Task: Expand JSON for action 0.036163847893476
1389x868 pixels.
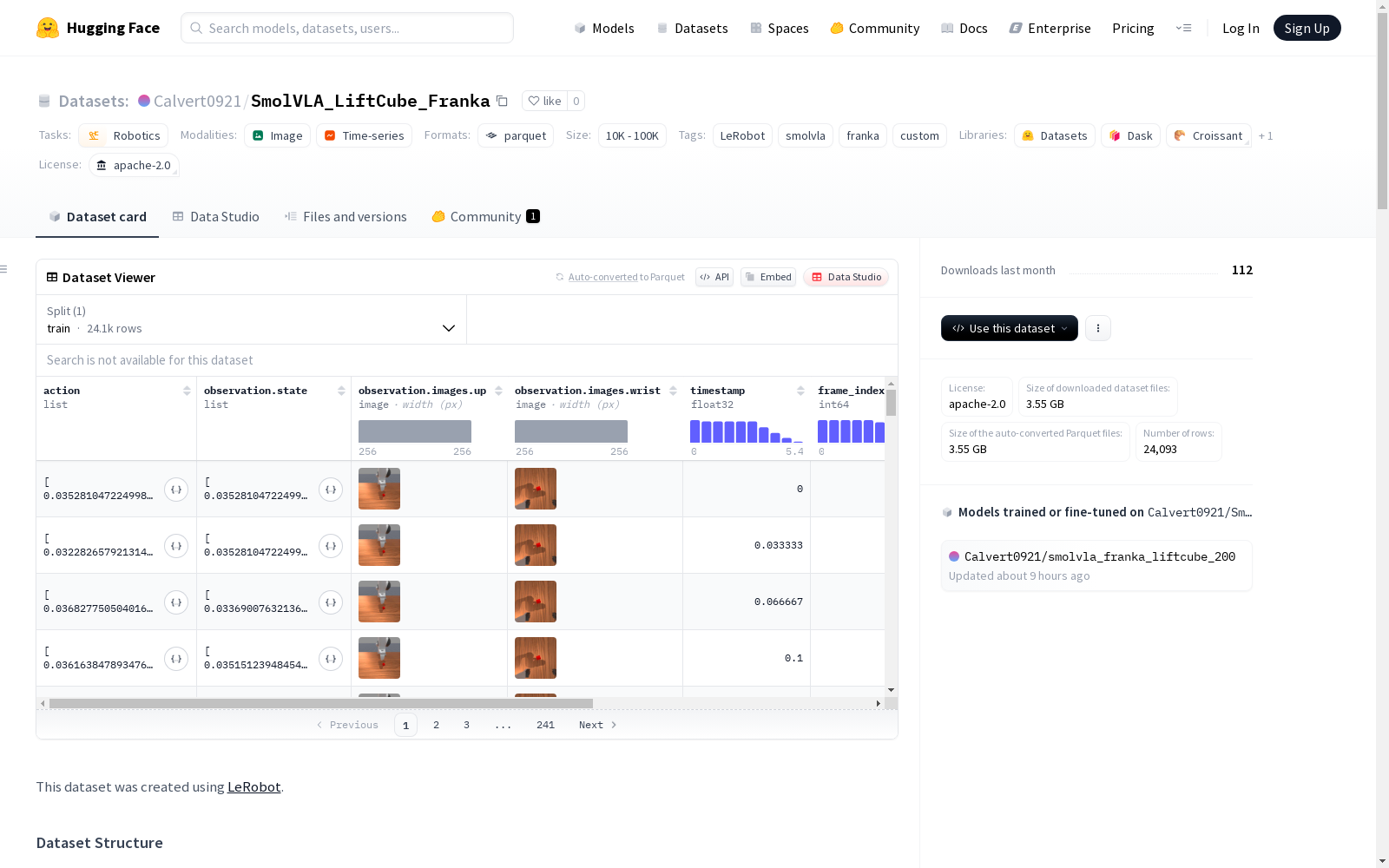Action: (176, 659)
